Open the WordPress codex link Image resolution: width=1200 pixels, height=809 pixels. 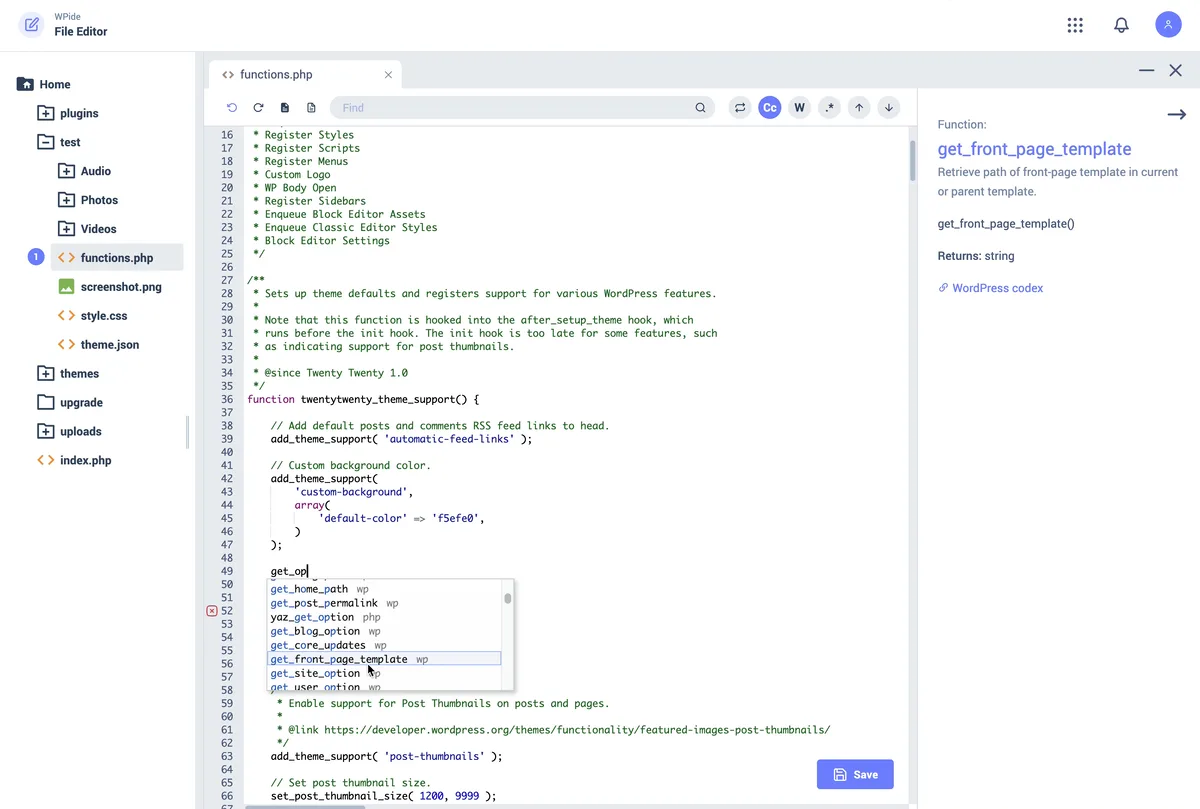coord(991,288)
